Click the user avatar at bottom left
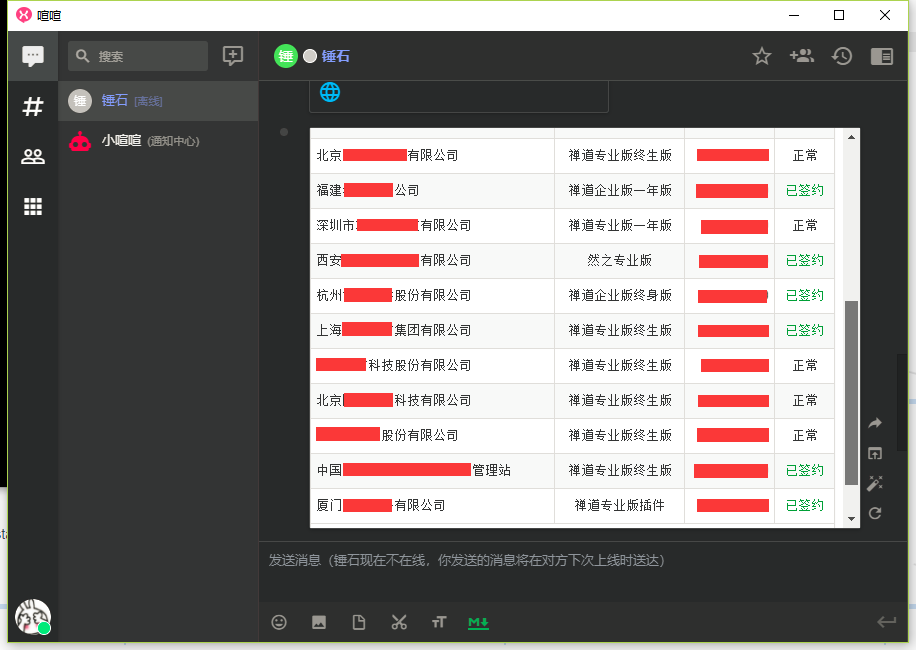This screenshot has height=650, width=916. coord(33,616)
